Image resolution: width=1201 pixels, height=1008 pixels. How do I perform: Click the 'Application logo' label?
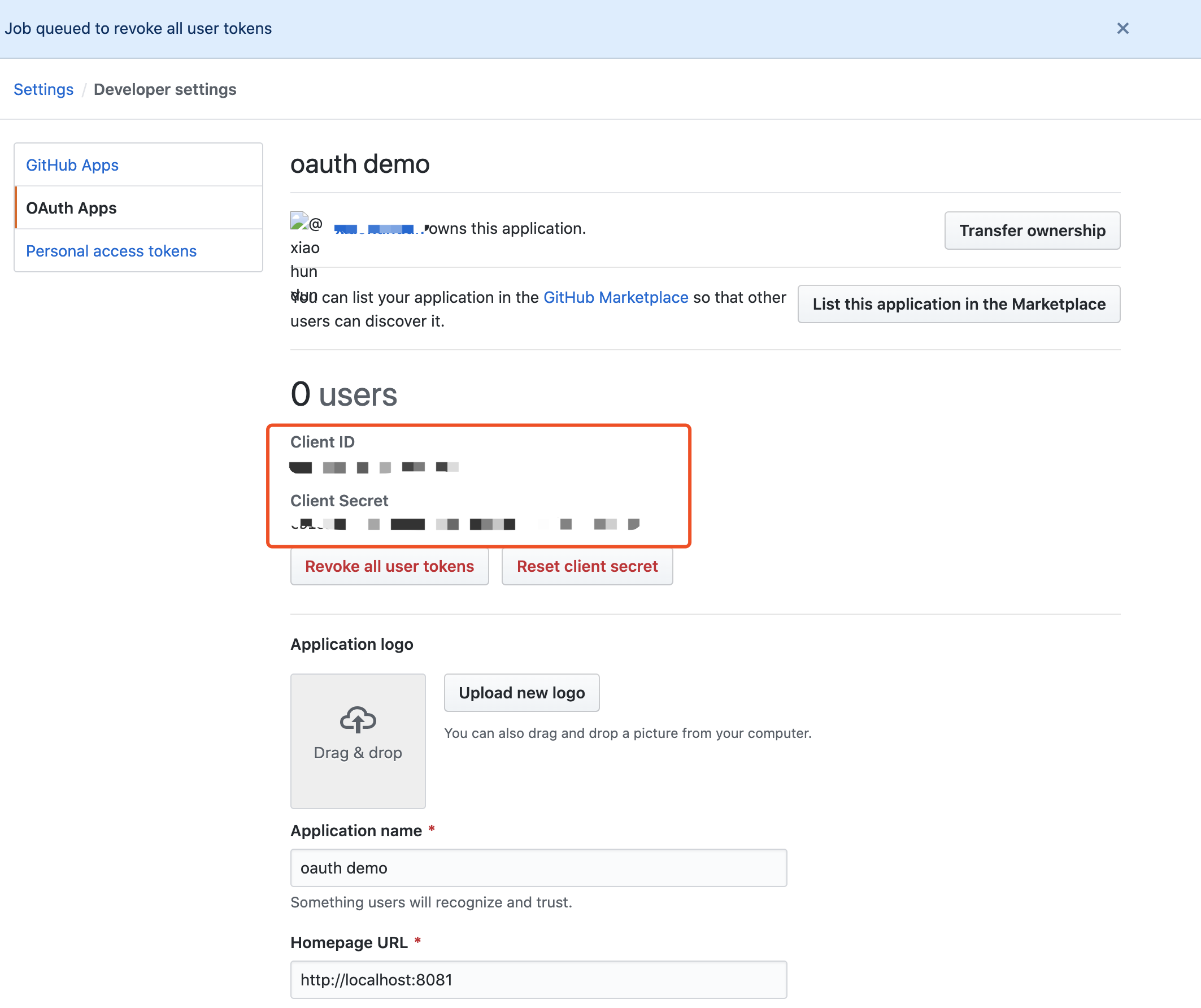[x=352, y=644]
